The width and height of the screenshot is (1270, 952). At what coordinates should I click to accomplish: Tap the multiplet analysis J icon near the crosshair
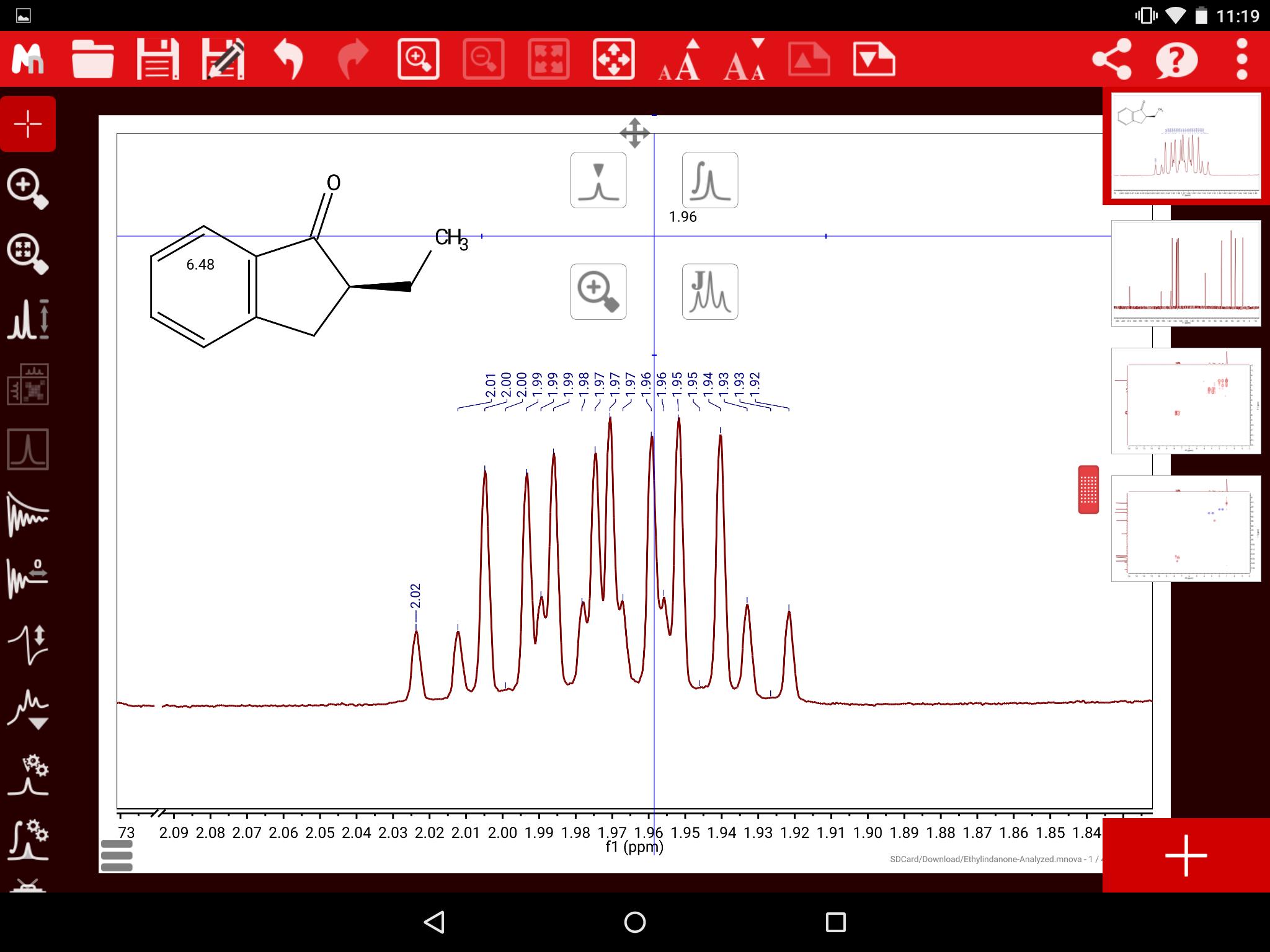709,291
